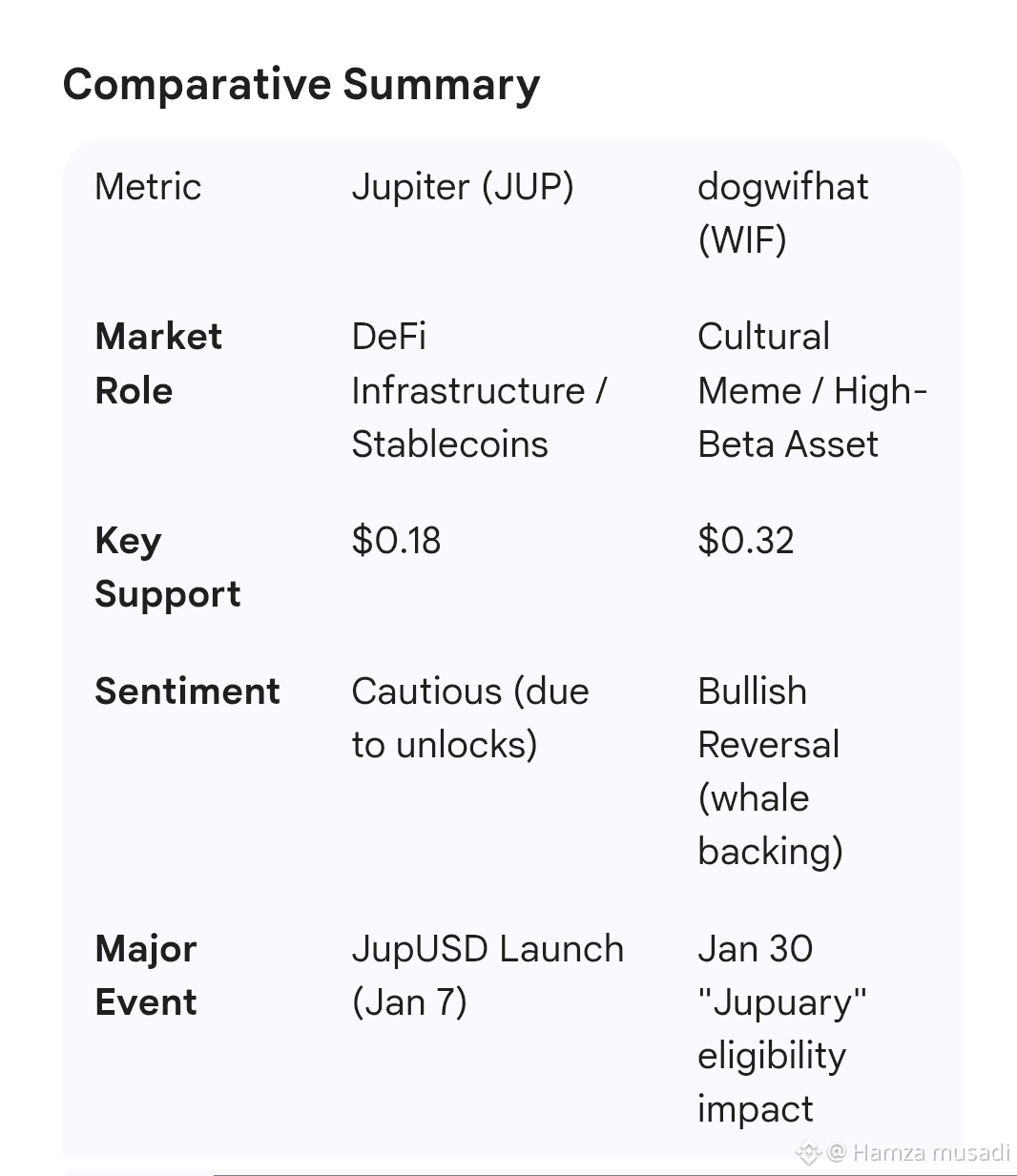
Task: Select the Sentiment row label
Action: [187, 691]
